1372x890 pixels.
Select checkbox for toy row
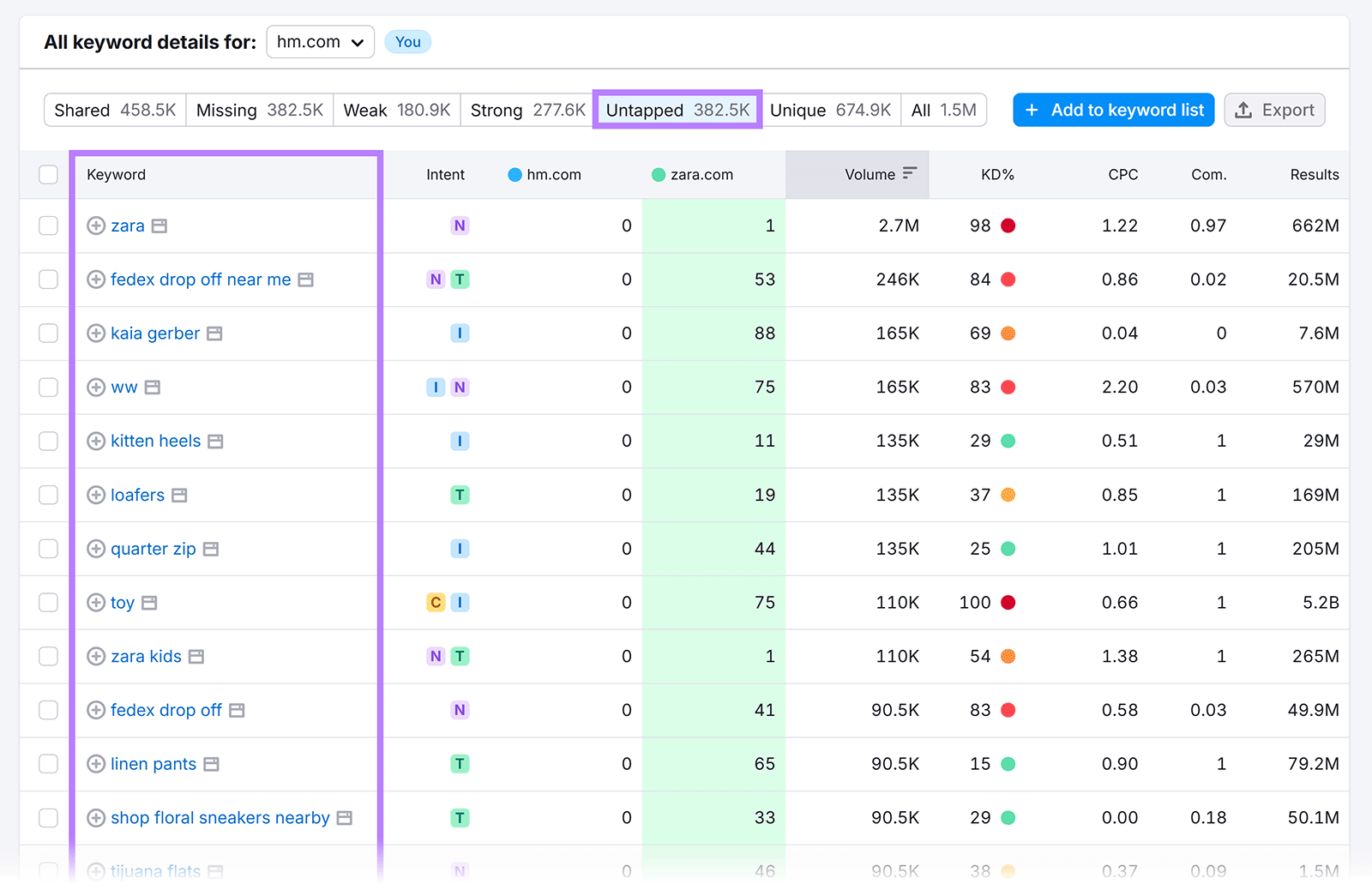pyautogui.click(x=49, y=603)
